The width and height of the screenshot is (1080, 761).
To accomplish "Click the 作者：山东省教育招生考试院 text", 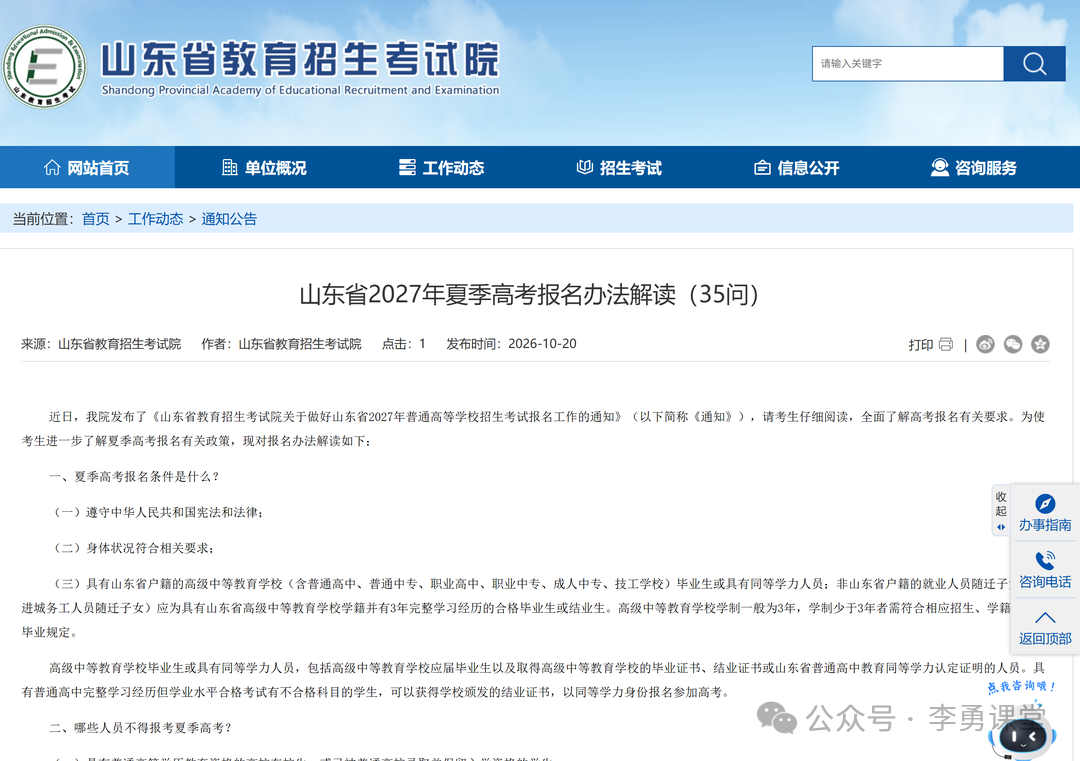I will pos(281,344).
